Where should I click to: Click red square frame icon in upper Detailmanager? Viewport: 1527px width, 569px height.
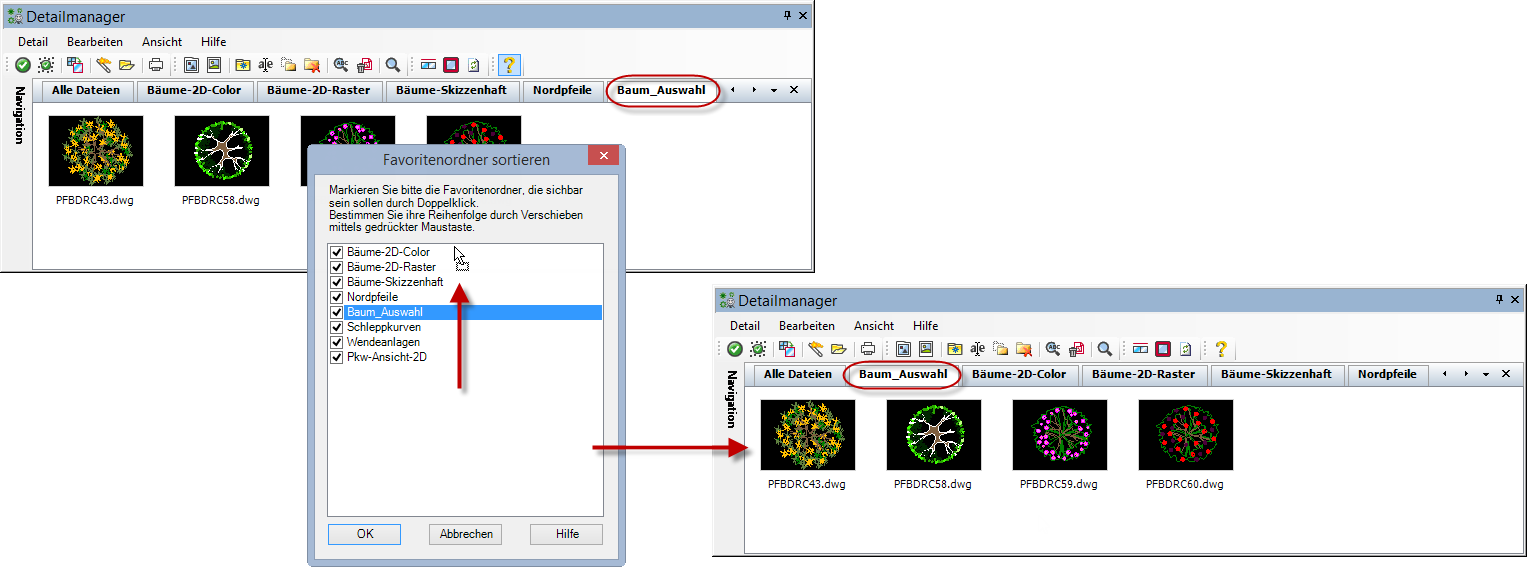[451, 65]
